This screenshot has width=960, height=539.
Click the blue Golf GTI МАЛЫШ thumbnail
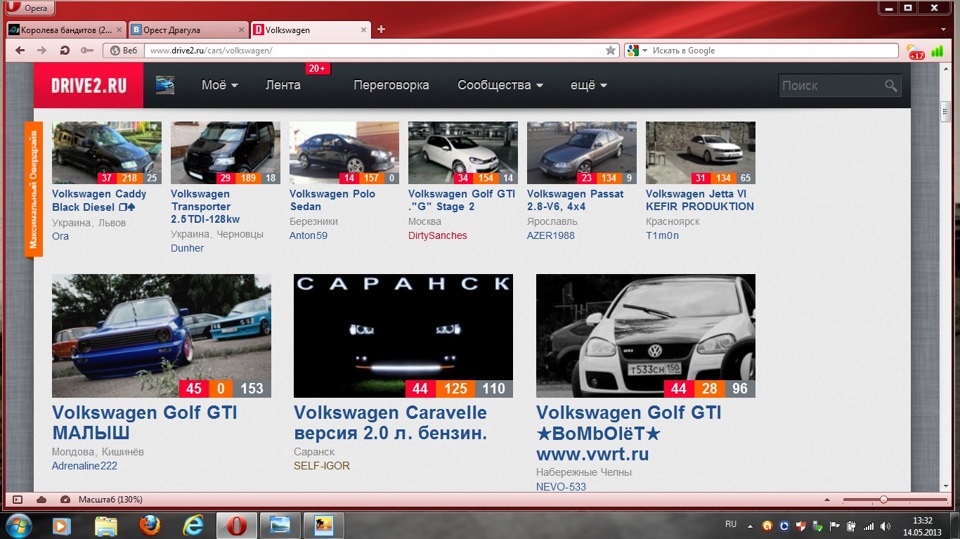162,336
